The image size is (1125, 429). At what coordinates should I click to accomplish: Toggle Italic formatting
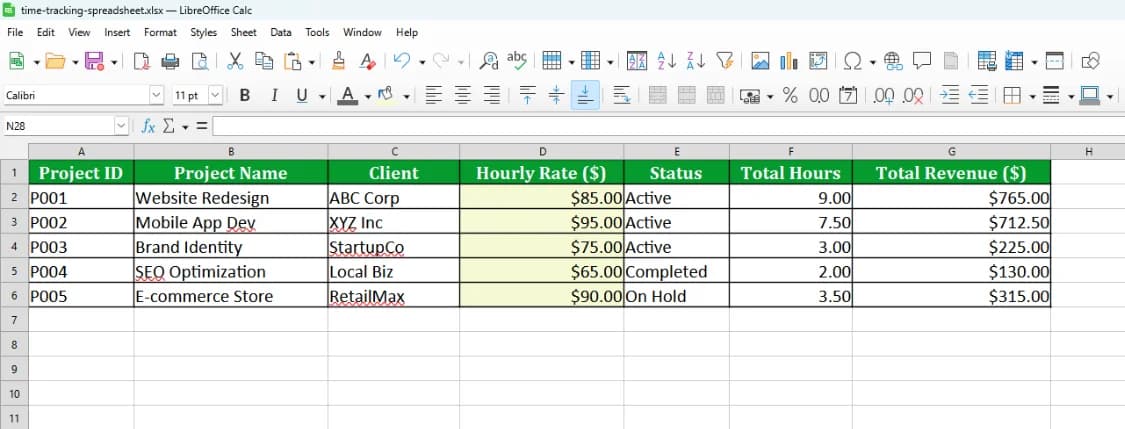click(273, 95)
